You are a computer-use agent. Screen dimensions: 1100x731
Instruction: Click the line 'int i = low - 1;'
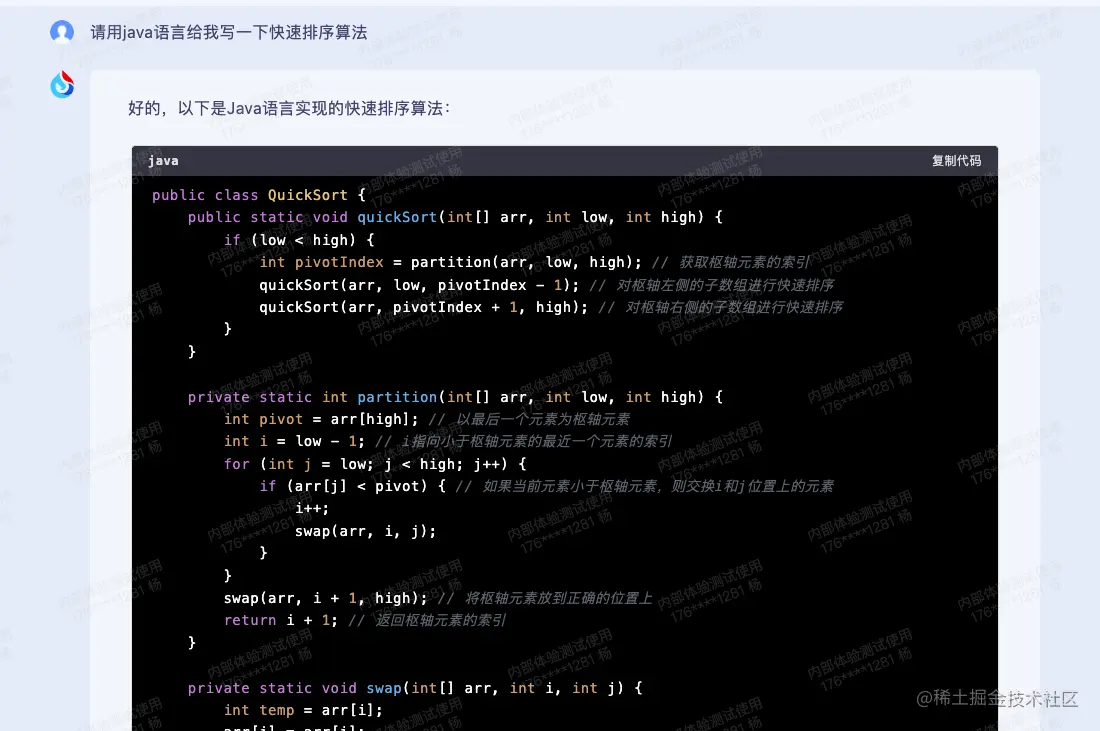tap(295, 441)
